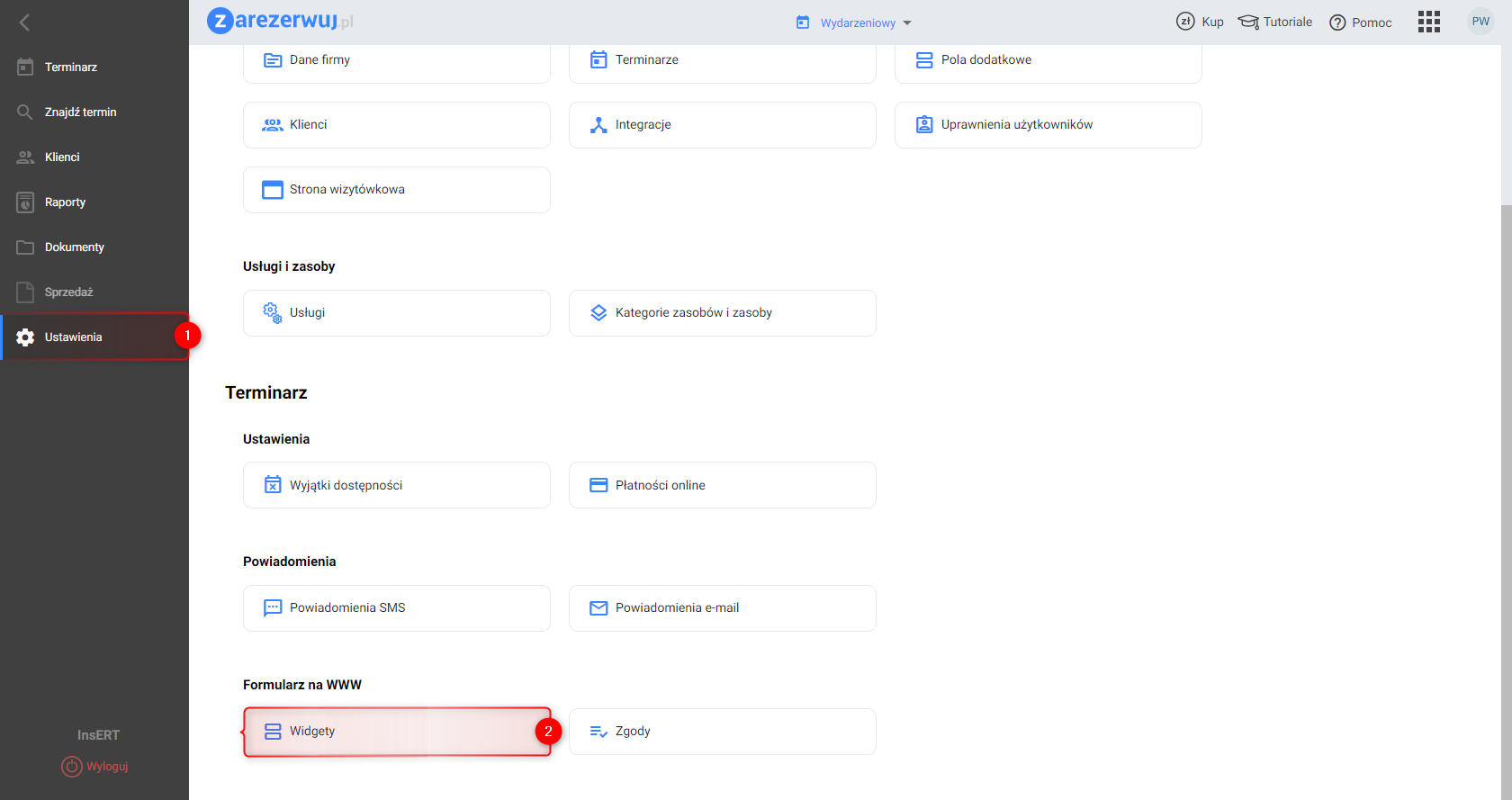Viewport: 1512px width, 800px height.
Task: Go to Terminarz in sidebar
Action: point(71,67)
